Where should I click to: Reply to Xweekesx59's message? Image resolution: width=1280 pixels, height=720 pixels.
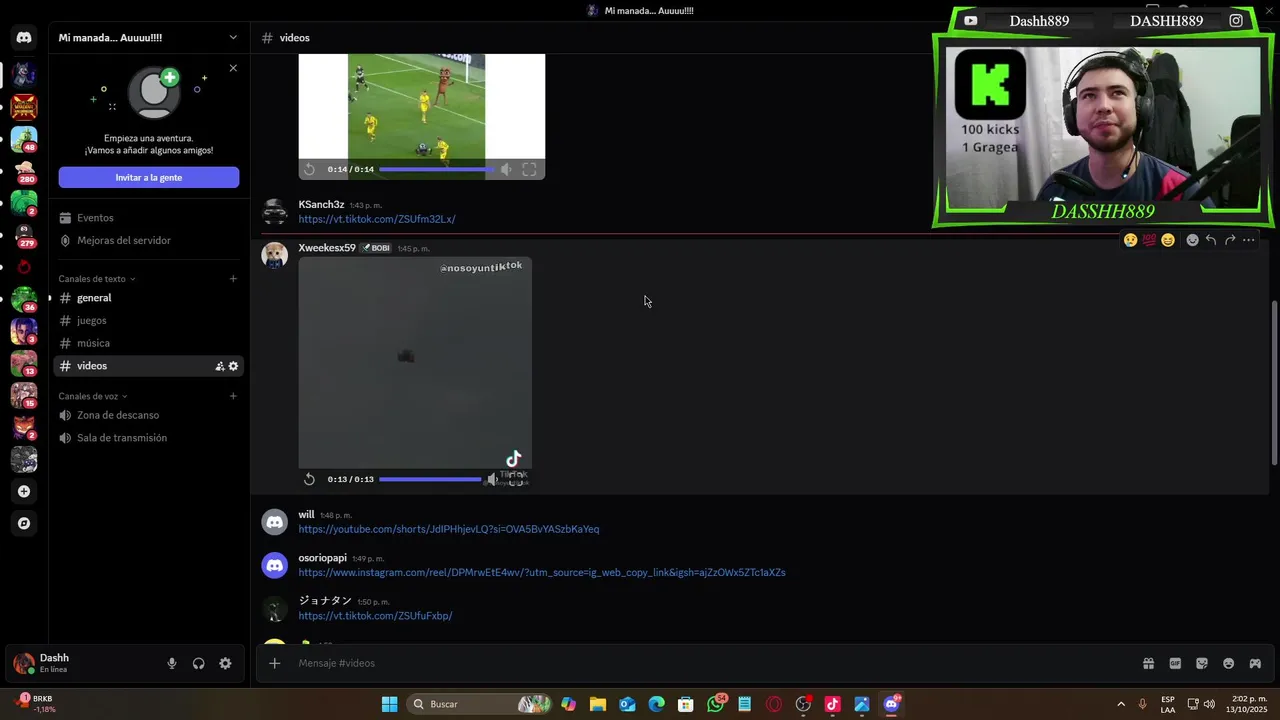(x=1211, y=240)
